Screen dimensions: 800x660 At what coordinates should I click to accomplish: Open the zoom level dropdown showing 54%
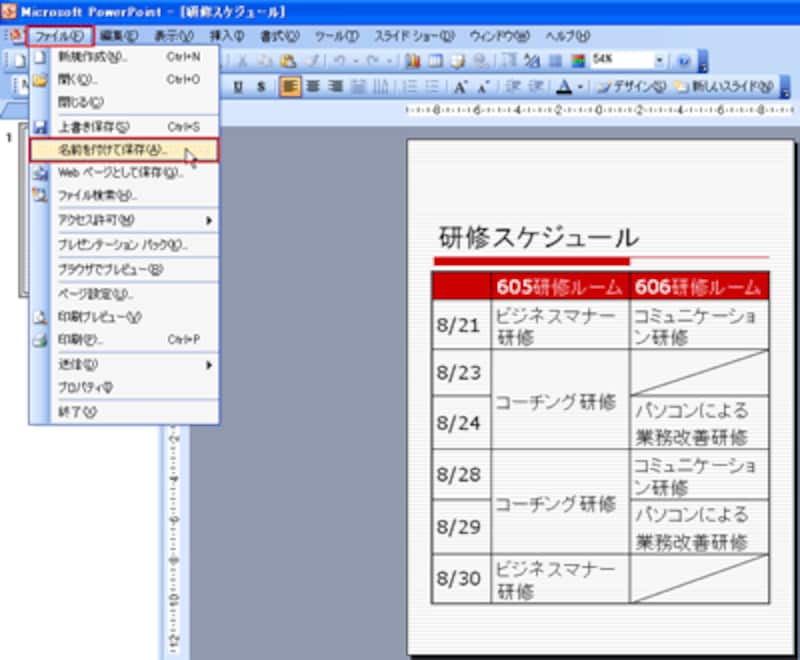(660, 60)
